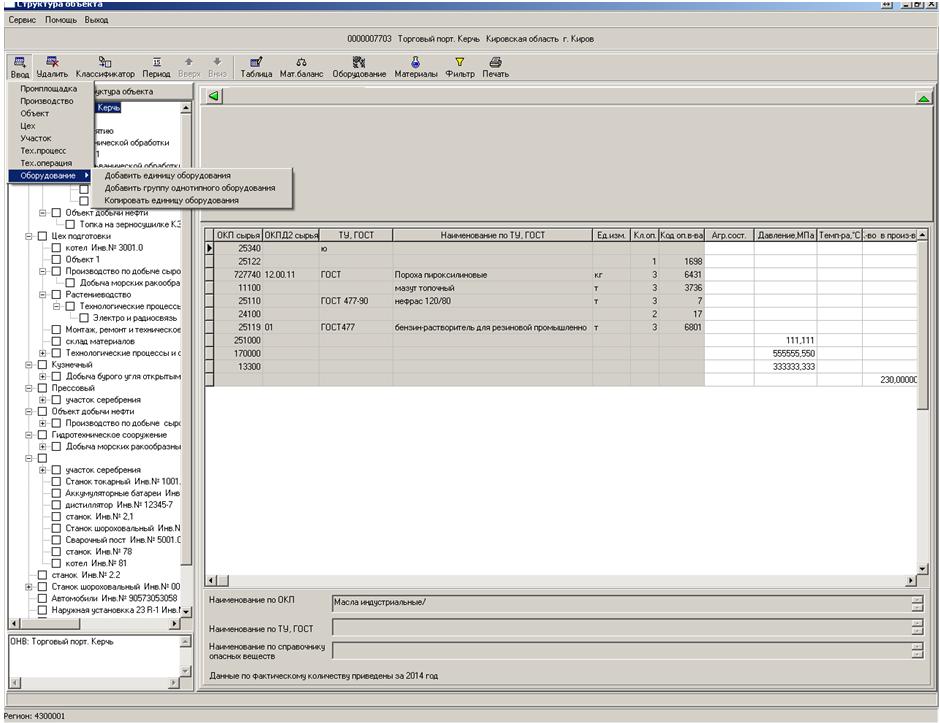940x723 pixels.
Task: Open the Сервис menu
Action: tap(22, 20)
